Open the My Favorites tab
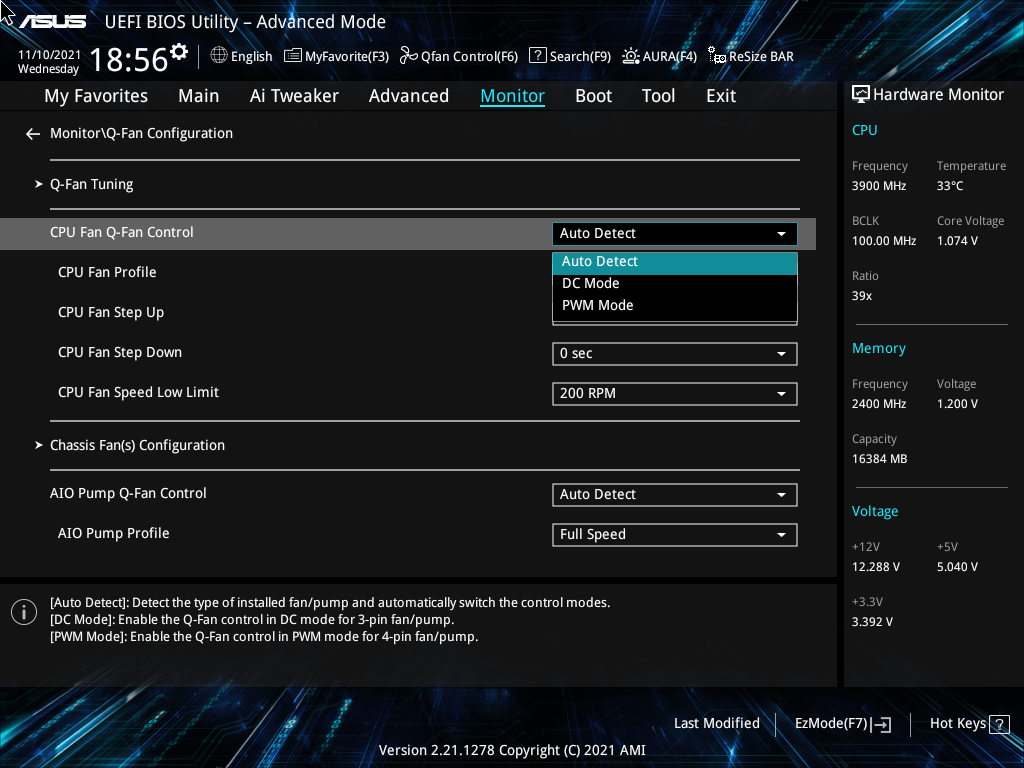This screenshot has height=768, width=1024. click(x=96, y=96)
